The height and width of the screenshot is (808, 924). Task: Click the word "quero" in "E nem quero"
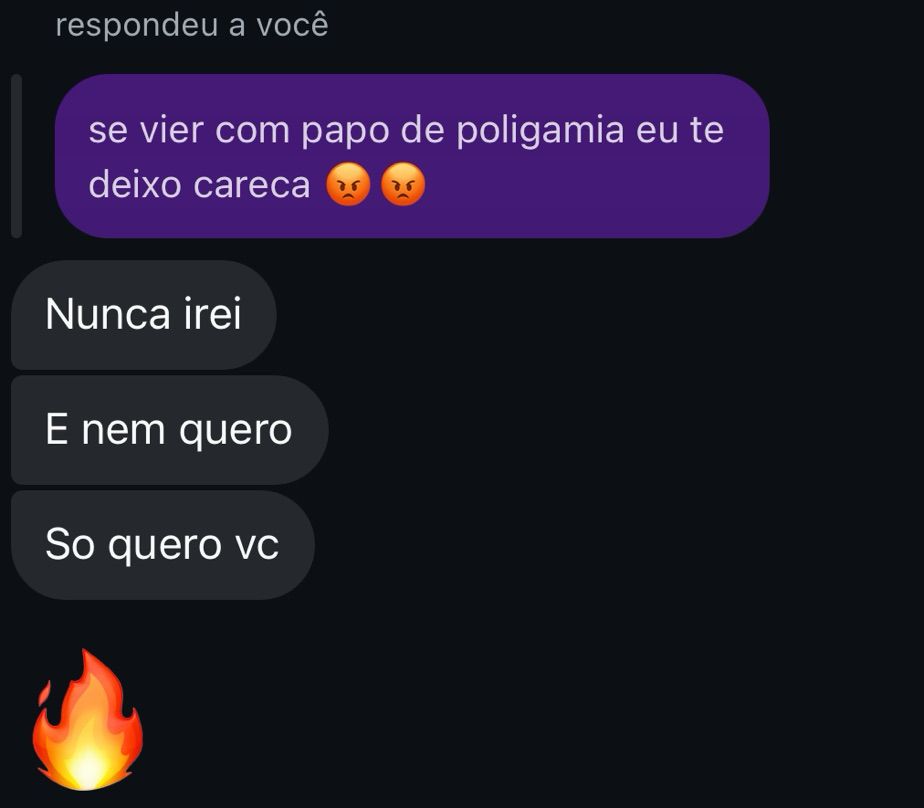point(236,432)
